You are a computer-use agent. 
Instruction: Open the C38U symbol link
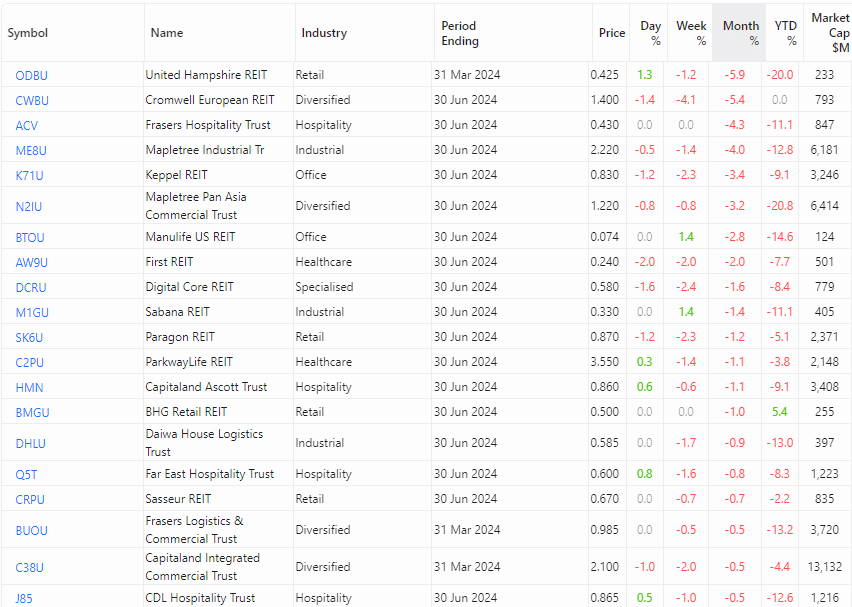tap(30, 567)
